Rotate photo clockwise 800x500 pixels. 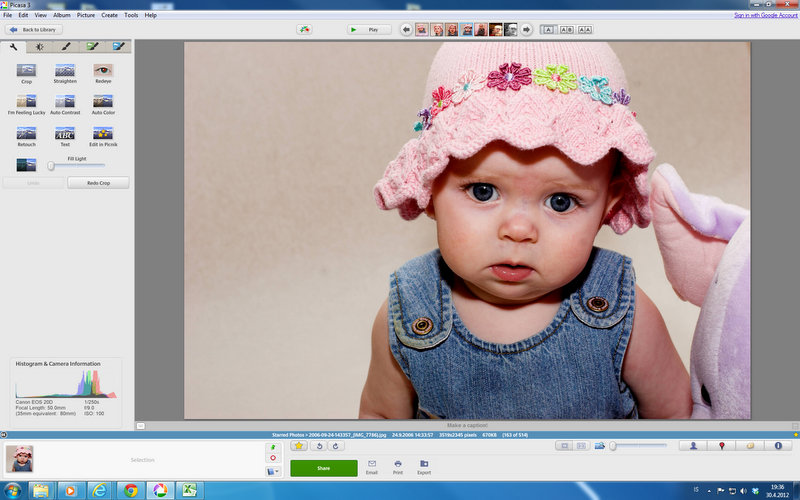tap(336, 446)
